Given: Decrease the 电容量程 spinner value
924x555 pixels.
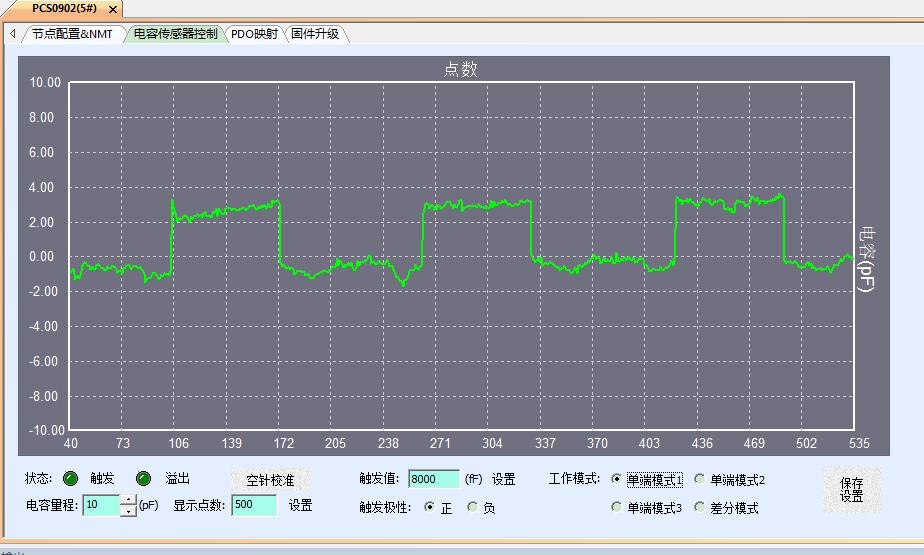Looking at the screenshot, I should click(x=128, y=511).
